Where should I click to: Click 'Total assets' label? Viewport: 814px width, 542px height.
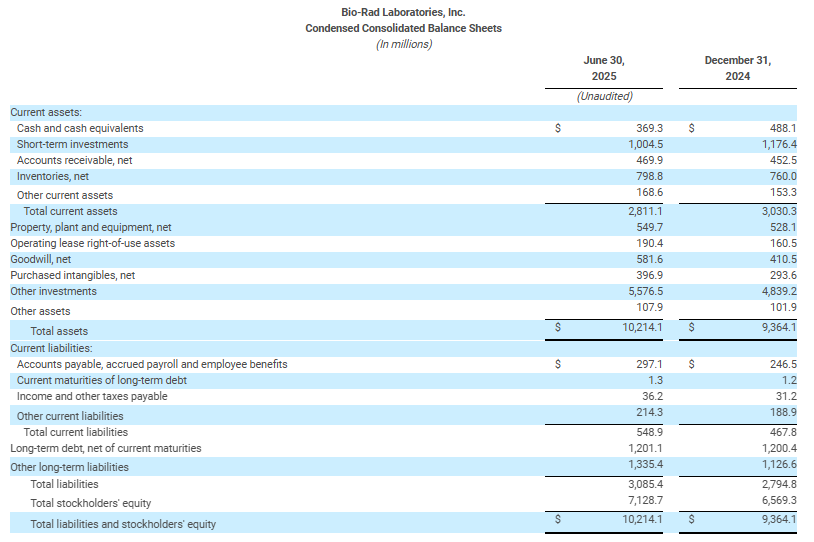click(59, 331)
